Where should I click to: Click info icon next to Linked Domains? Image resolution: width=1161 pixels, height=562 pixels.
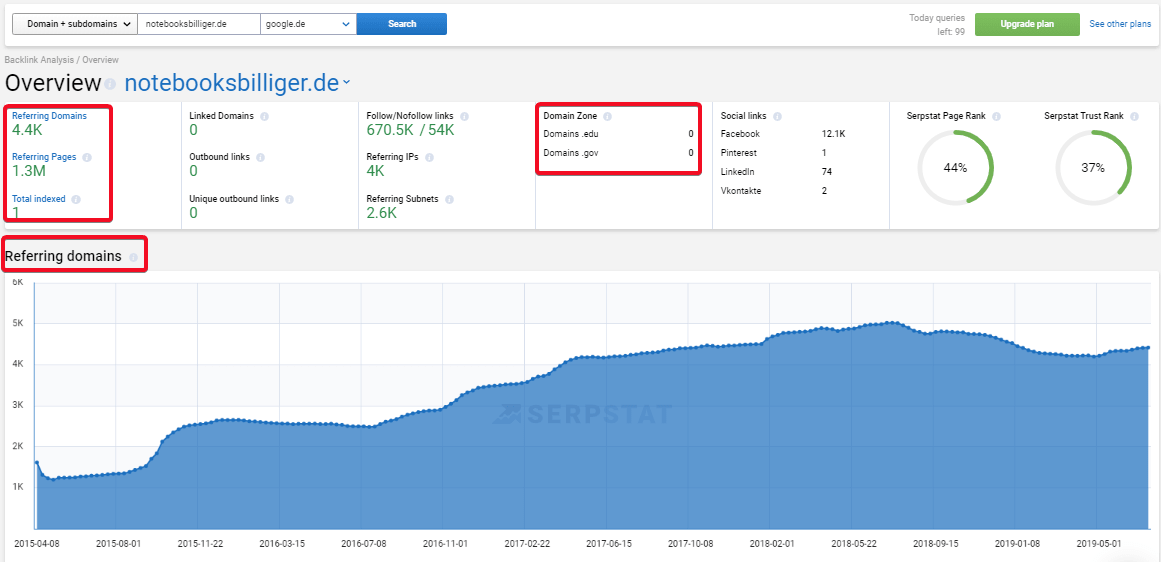(x=264, y=116)
